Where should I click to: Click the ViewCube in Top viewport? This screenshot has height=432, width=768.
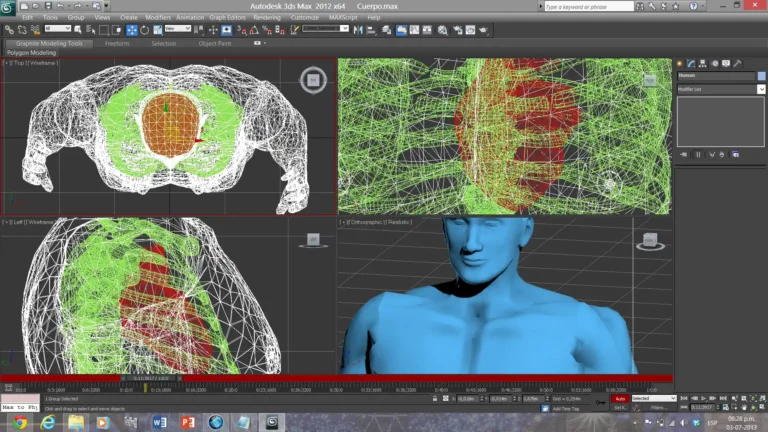tap(313, 79)
